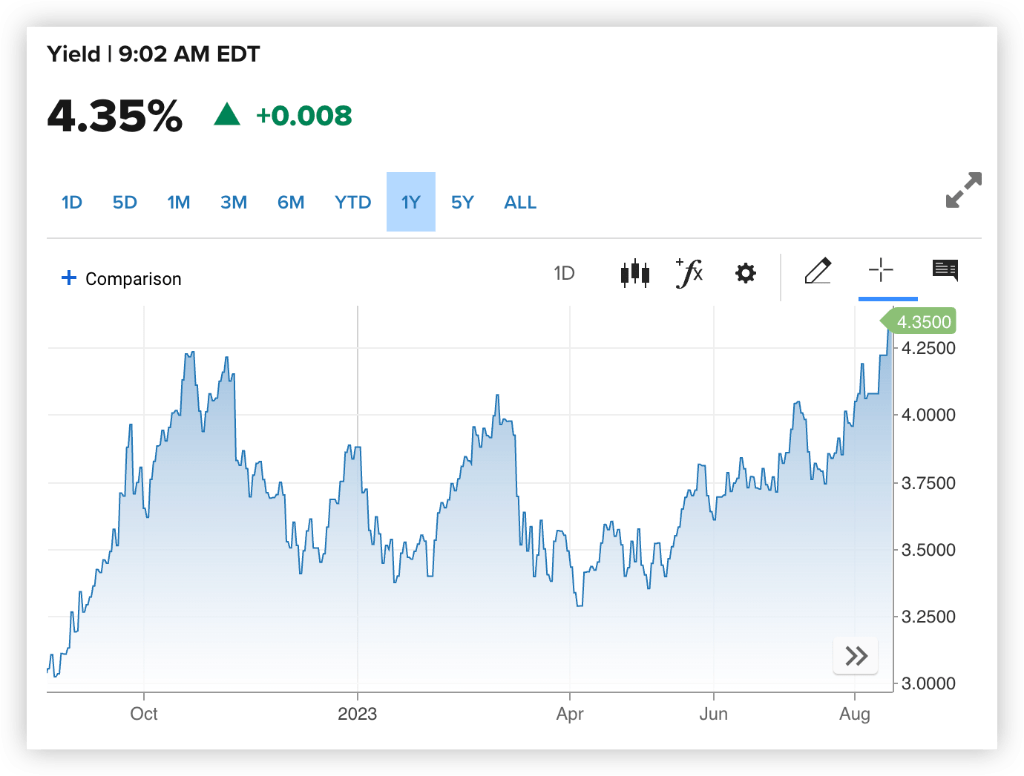Select the 1D time range
The height and width of the screenshot is (776, 1024).
click(72, 202)
